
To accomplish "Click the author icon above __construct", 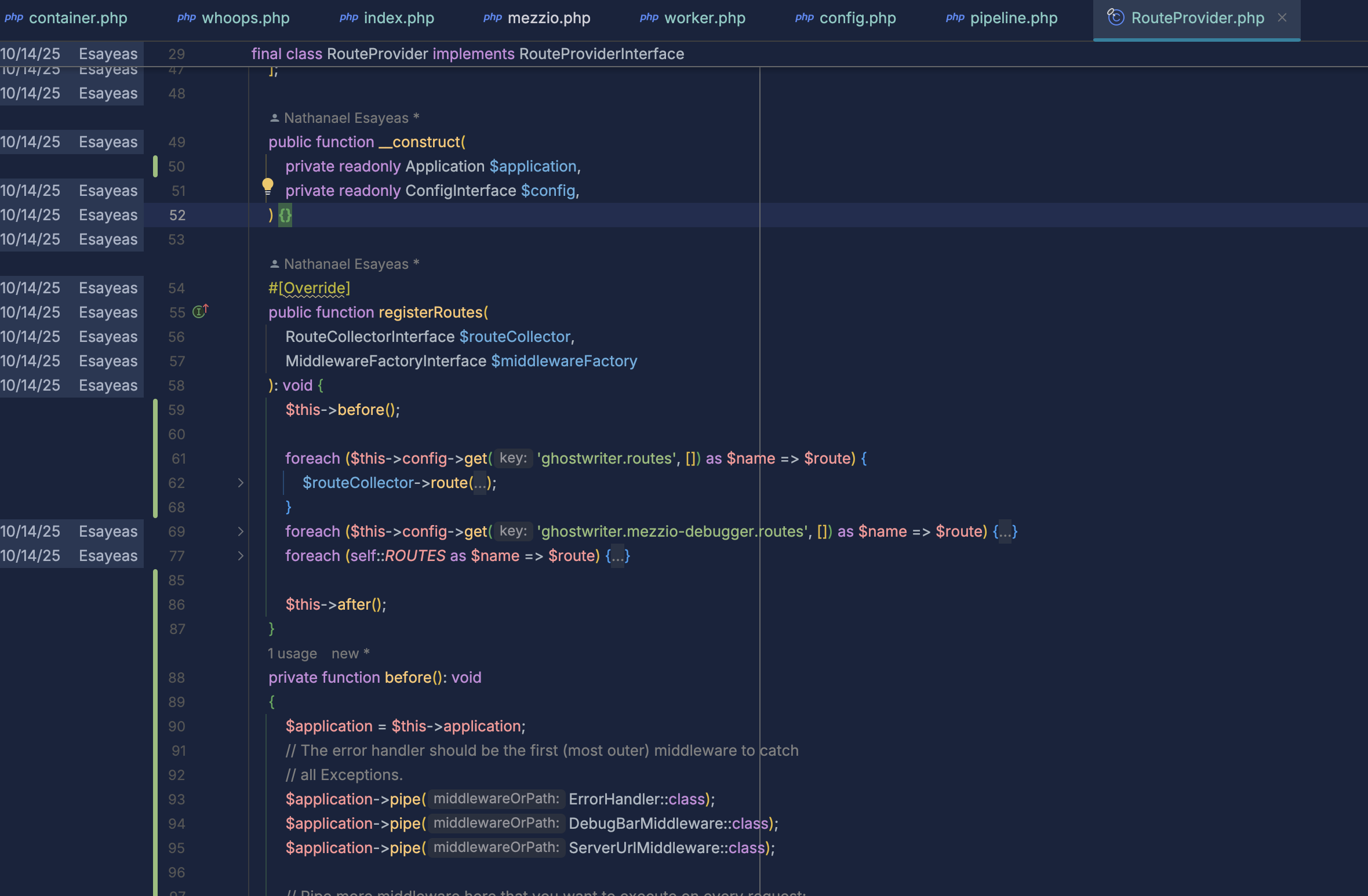I will point(275,118).
